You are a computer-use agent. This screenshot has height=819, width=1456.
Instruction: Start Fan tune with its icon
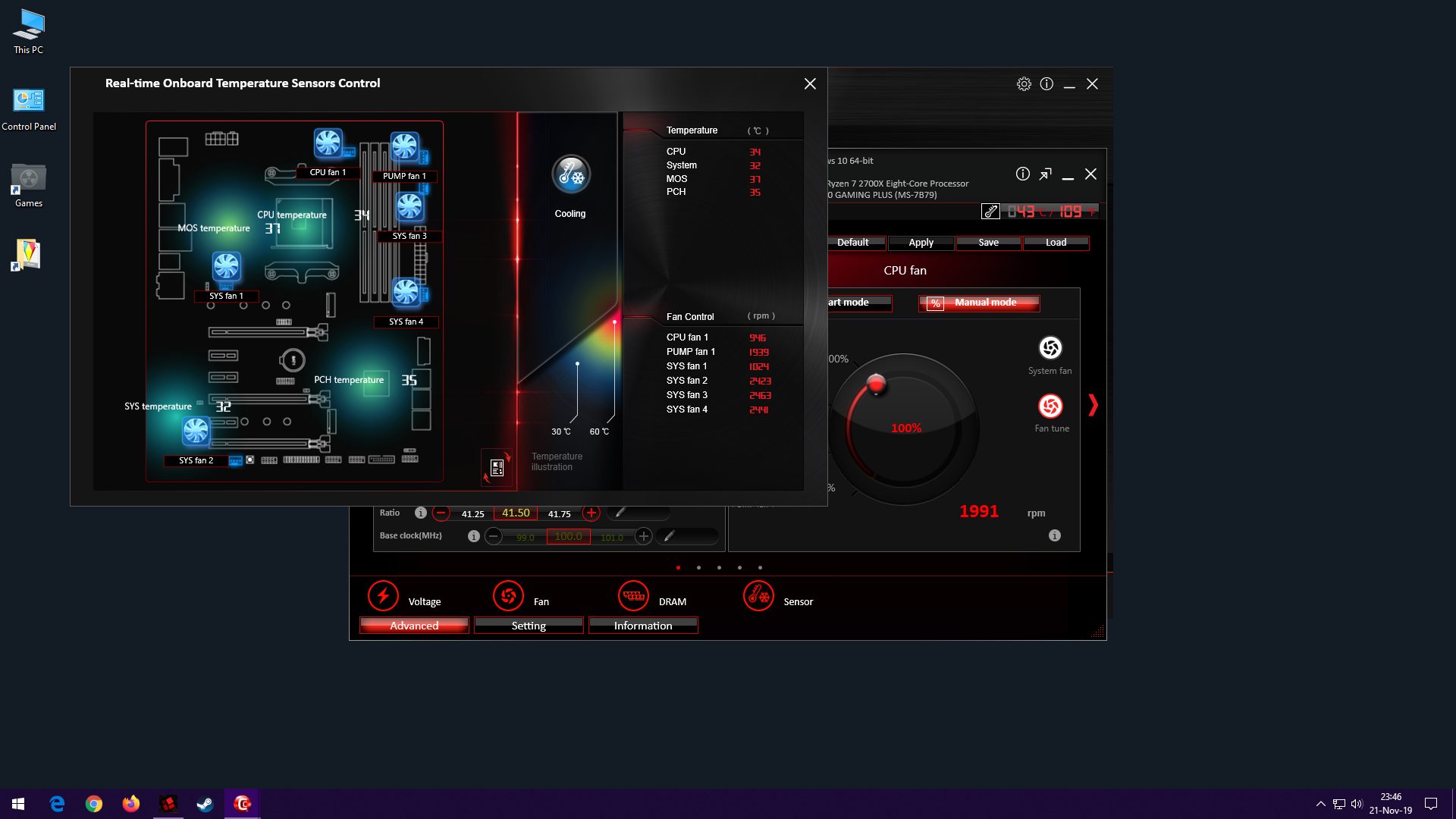[1050, 406]
